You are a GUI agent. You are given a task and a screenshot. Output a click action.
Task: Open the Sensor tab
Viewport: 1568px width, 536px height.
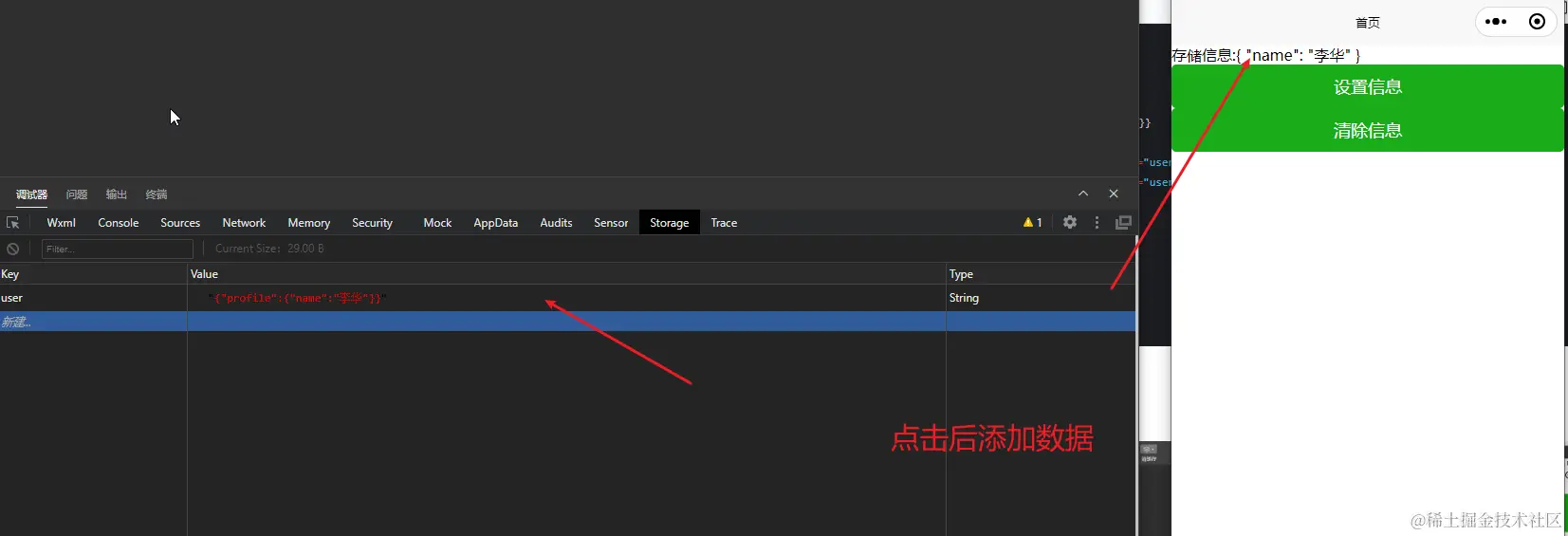pyautogui.click(x=611, y=223)
